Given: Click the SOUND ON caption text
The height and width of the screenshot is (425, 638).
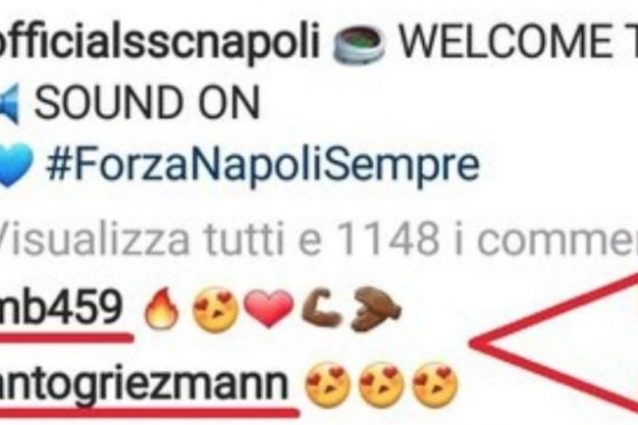Looking at the screenshot, I should (x=147, y=102).
